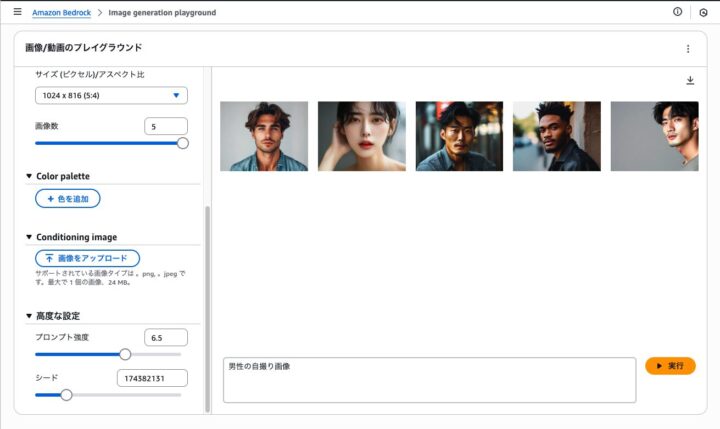Viewport: 720px width, 429px height.
Task: Click the 画像数 slider handle
Action: click(183, 143)
